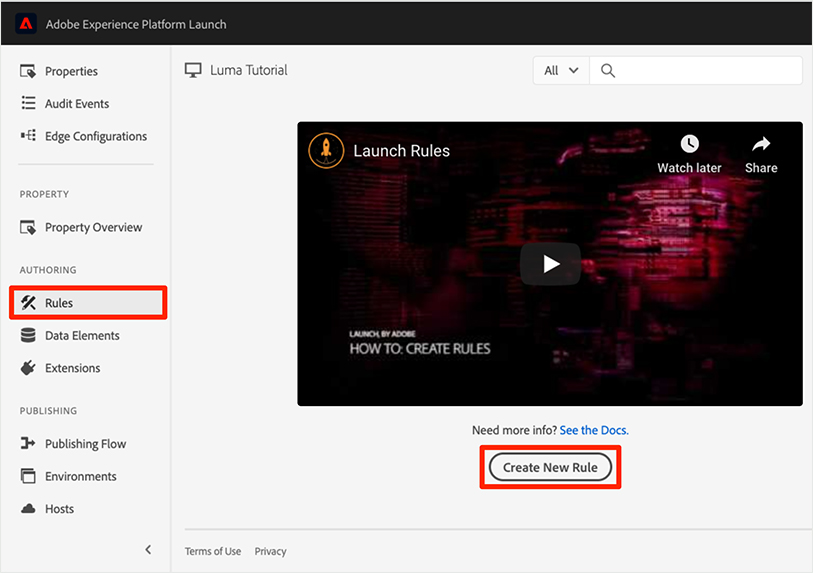Click the Extensions plug icon
The width and height of the screenshot is (813, 573).
click(28, 368)
